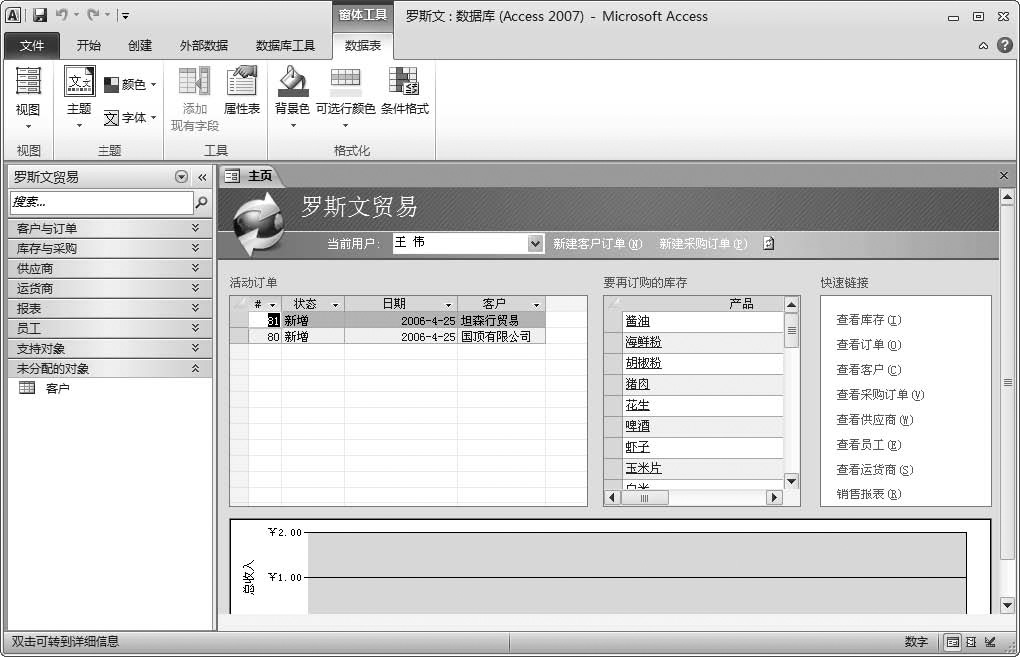Click the navigation pane 搜索 box

(x=101, y=202)
